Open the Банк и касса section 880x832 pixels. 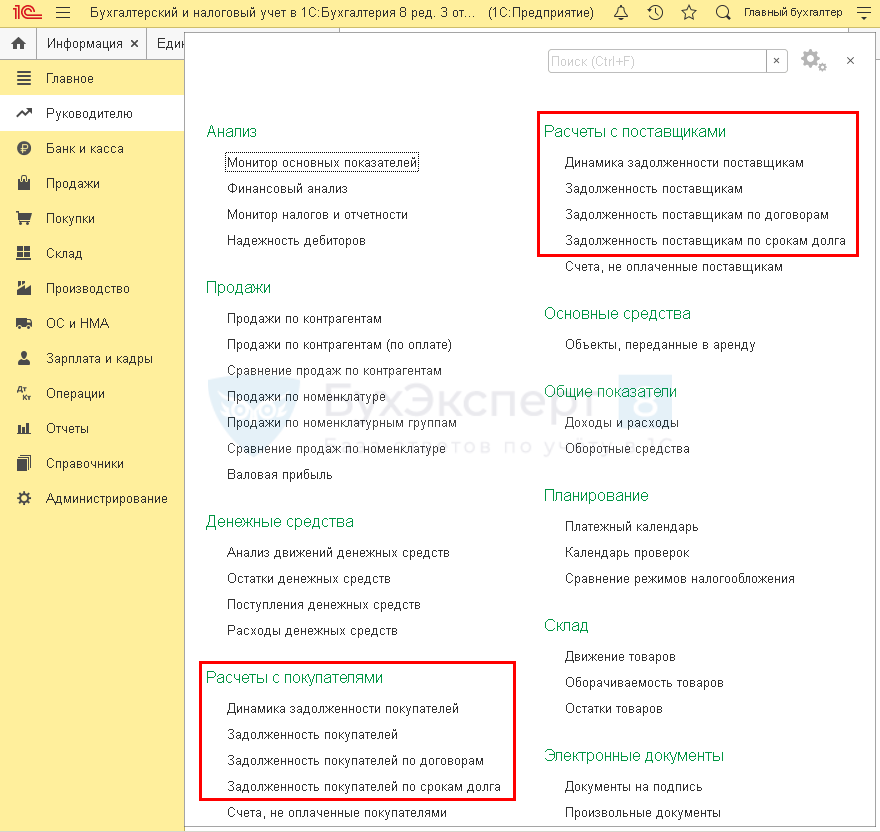[84, 148]
